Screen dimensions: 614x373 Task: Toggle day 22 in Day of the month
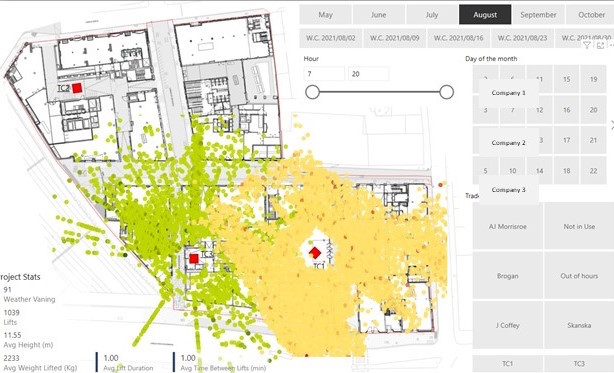(593, 171)
